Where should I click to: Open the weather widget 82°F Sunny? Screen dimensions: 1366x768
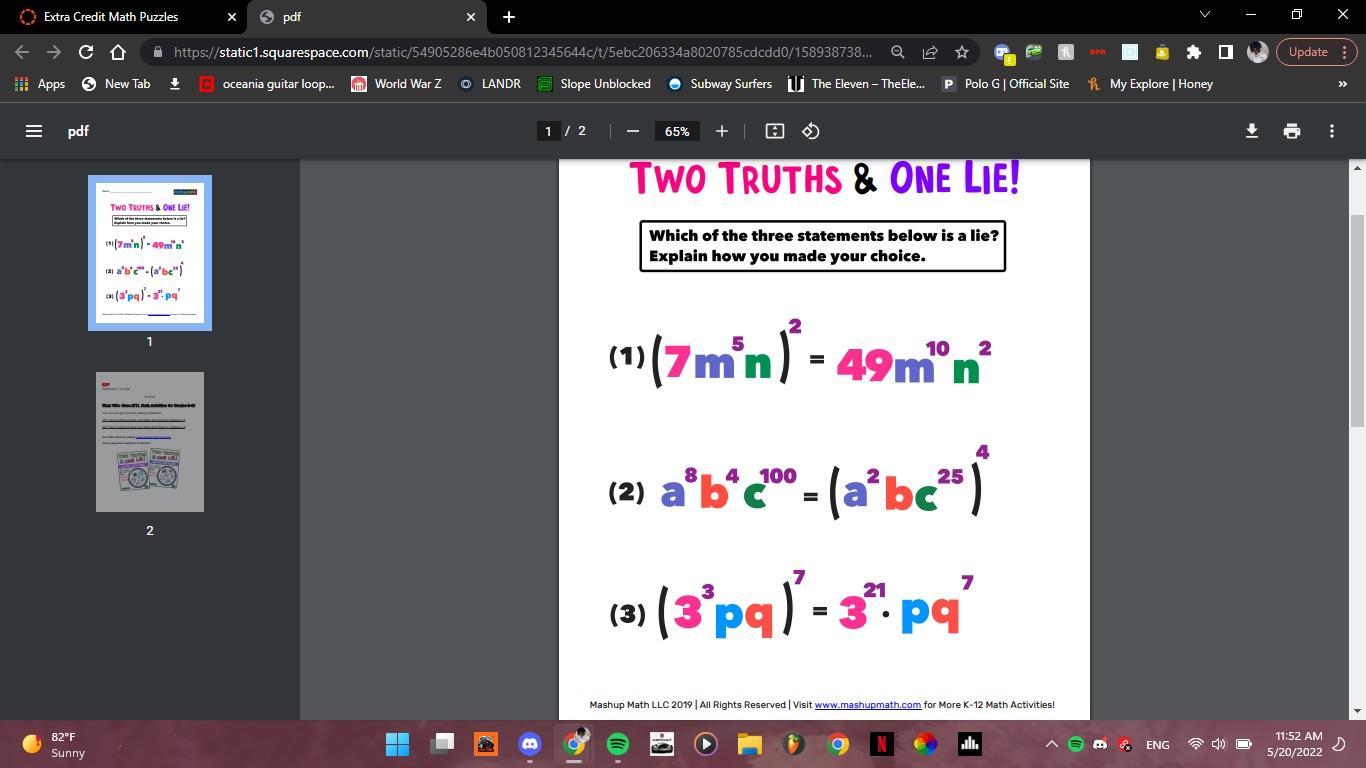[x=55, y=744]
